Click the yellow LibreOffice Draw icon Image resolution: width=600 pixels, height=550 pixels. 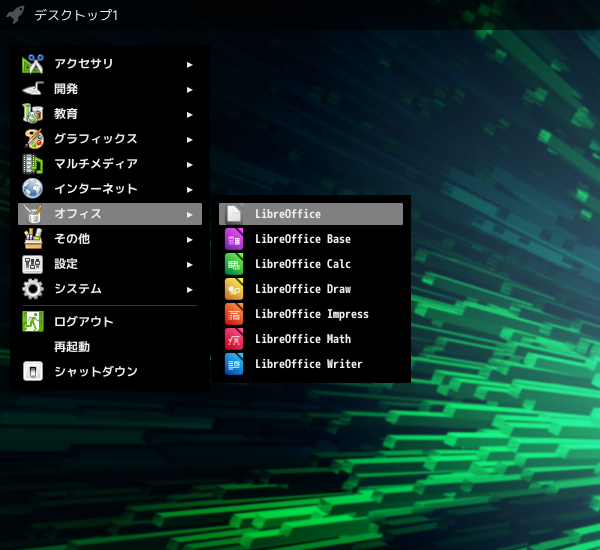tap(234, 289)
